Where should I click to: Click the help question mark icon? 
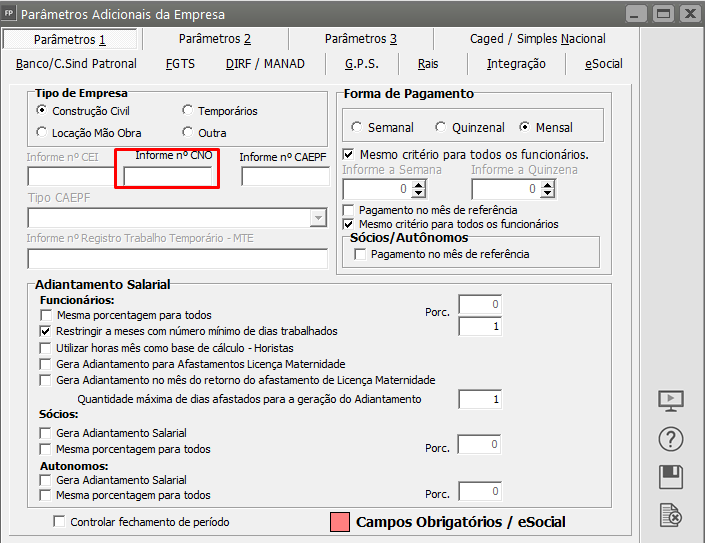coord(671,438)
